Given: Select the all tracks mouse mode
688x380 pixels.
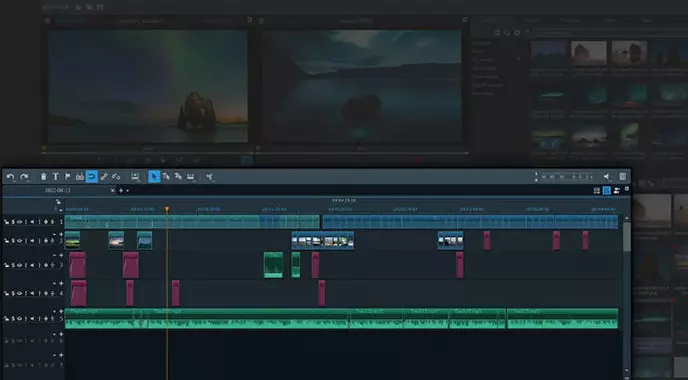Looking at the screenshot, I should [x=178, y=177].
